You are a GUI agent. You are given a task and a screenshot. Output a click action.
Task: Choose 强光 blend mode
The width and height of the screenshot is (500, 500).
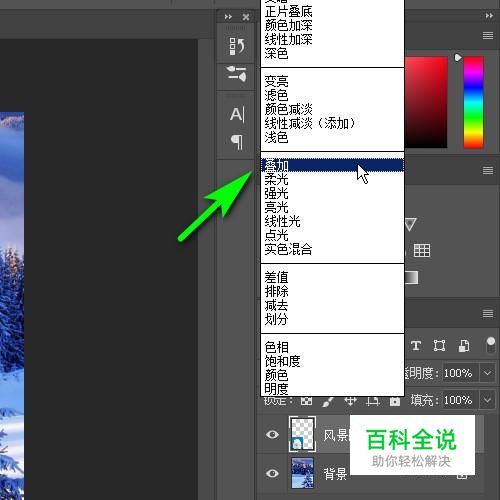tap(332, 193)
